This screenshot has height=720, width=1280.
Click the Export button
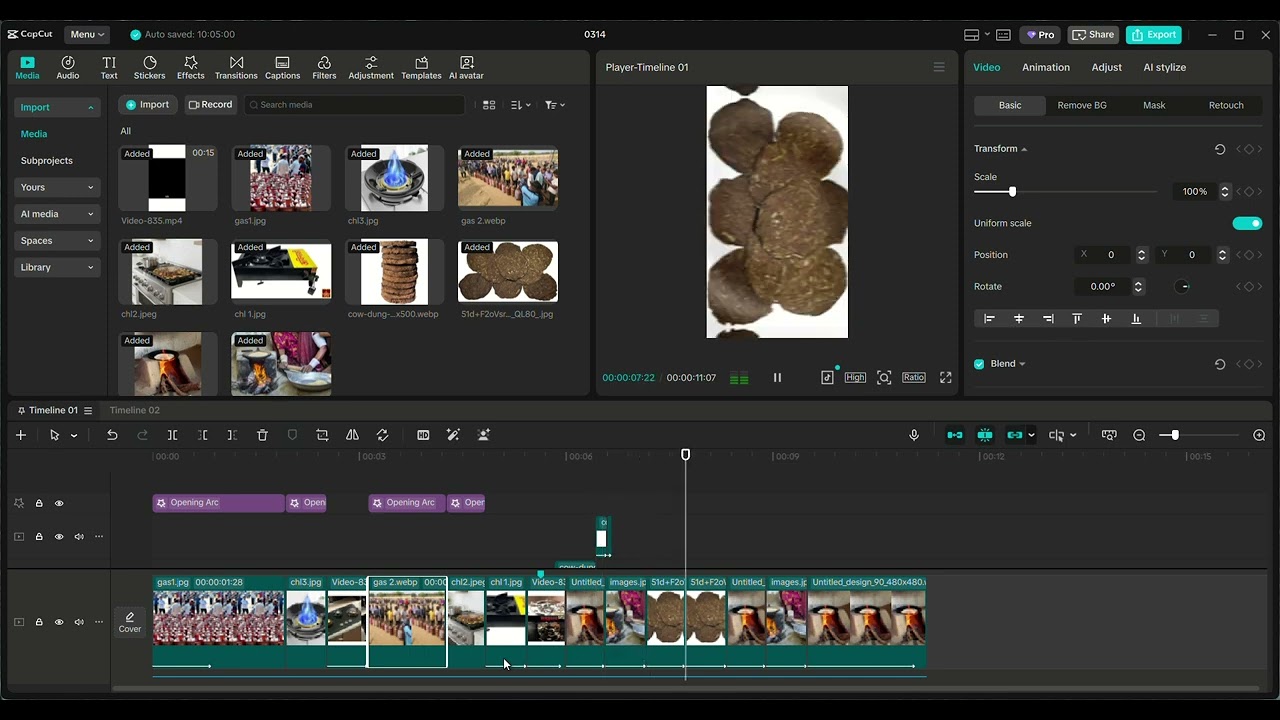pos(1154,34)
